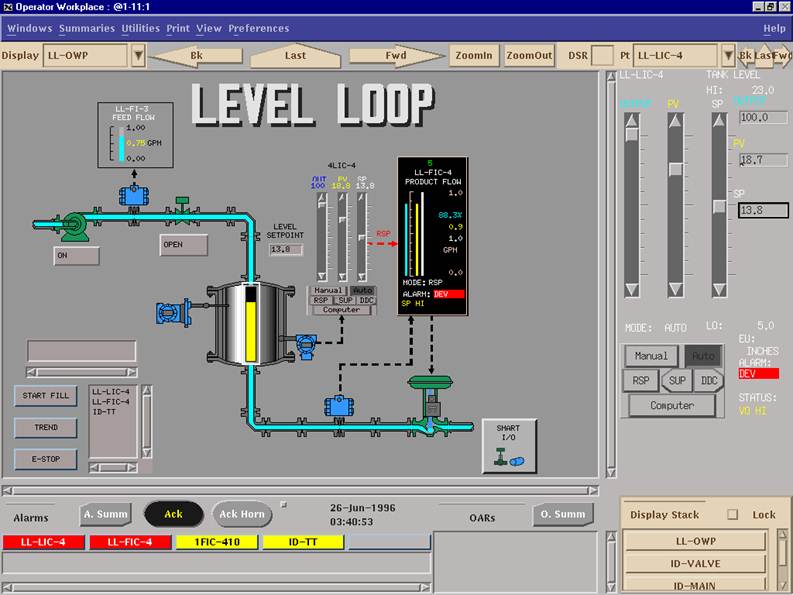The image size is (793, 595).
Task: Set right panel mode to RSP
Action: (640, 380)
